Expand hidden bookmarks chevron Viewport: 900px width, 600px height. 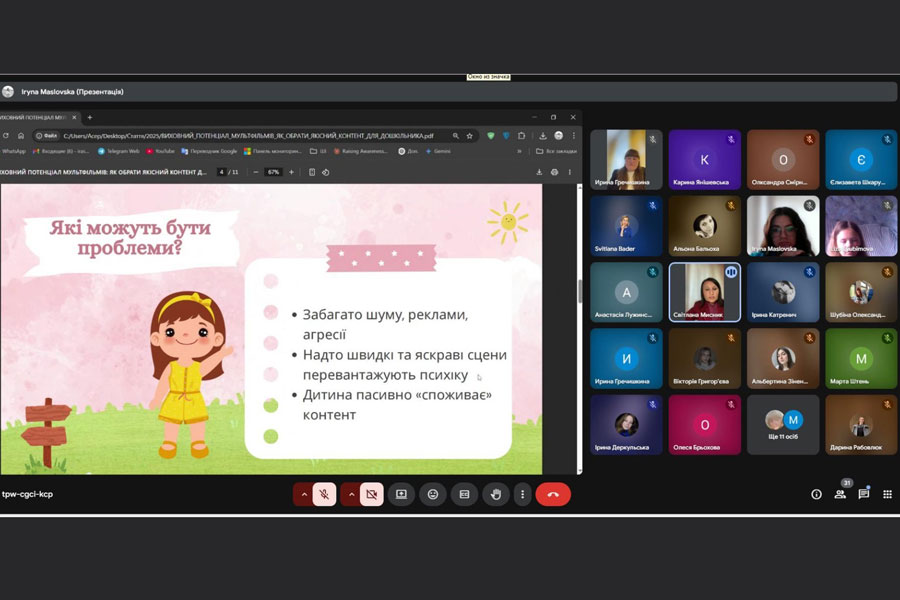[x=519, y=152]
